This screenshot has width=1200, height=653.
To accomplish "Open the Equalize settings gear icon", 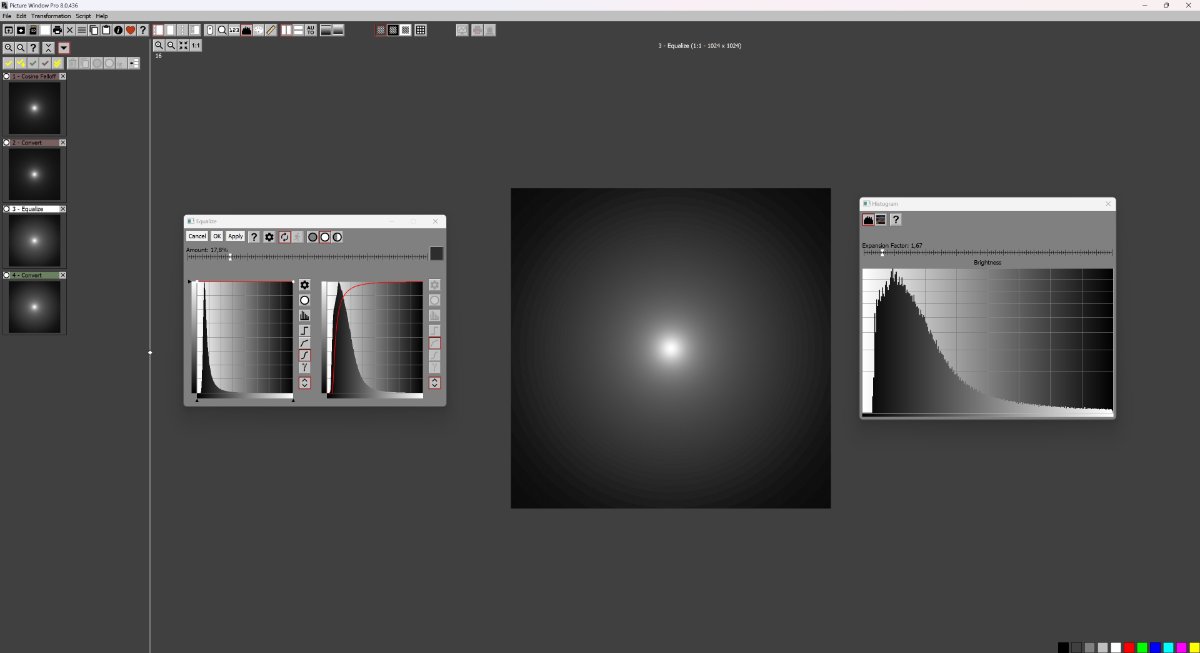I will click(268, 236).
